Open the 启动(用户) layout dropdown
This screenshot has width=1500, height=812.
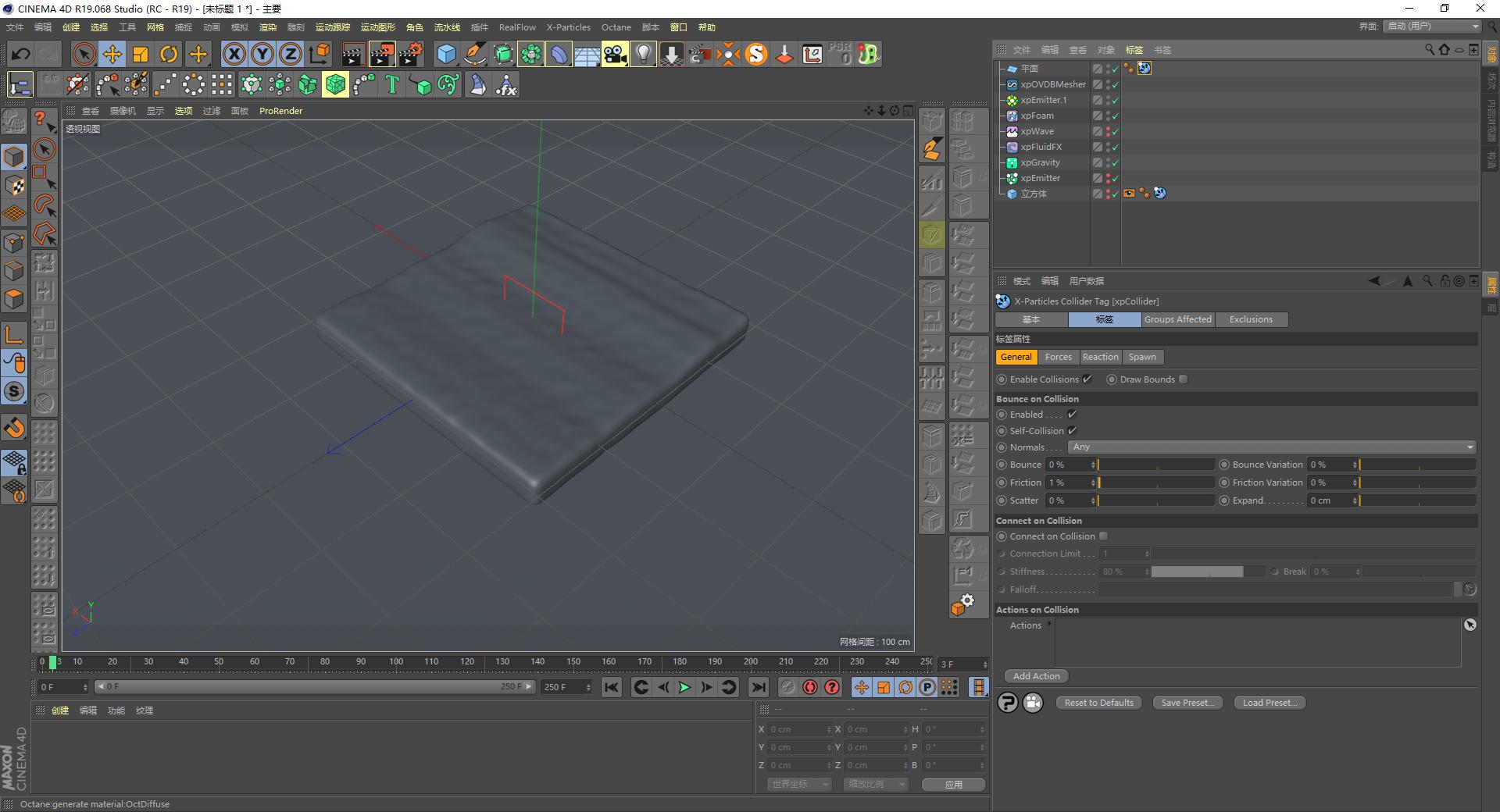click(1431, 26)
